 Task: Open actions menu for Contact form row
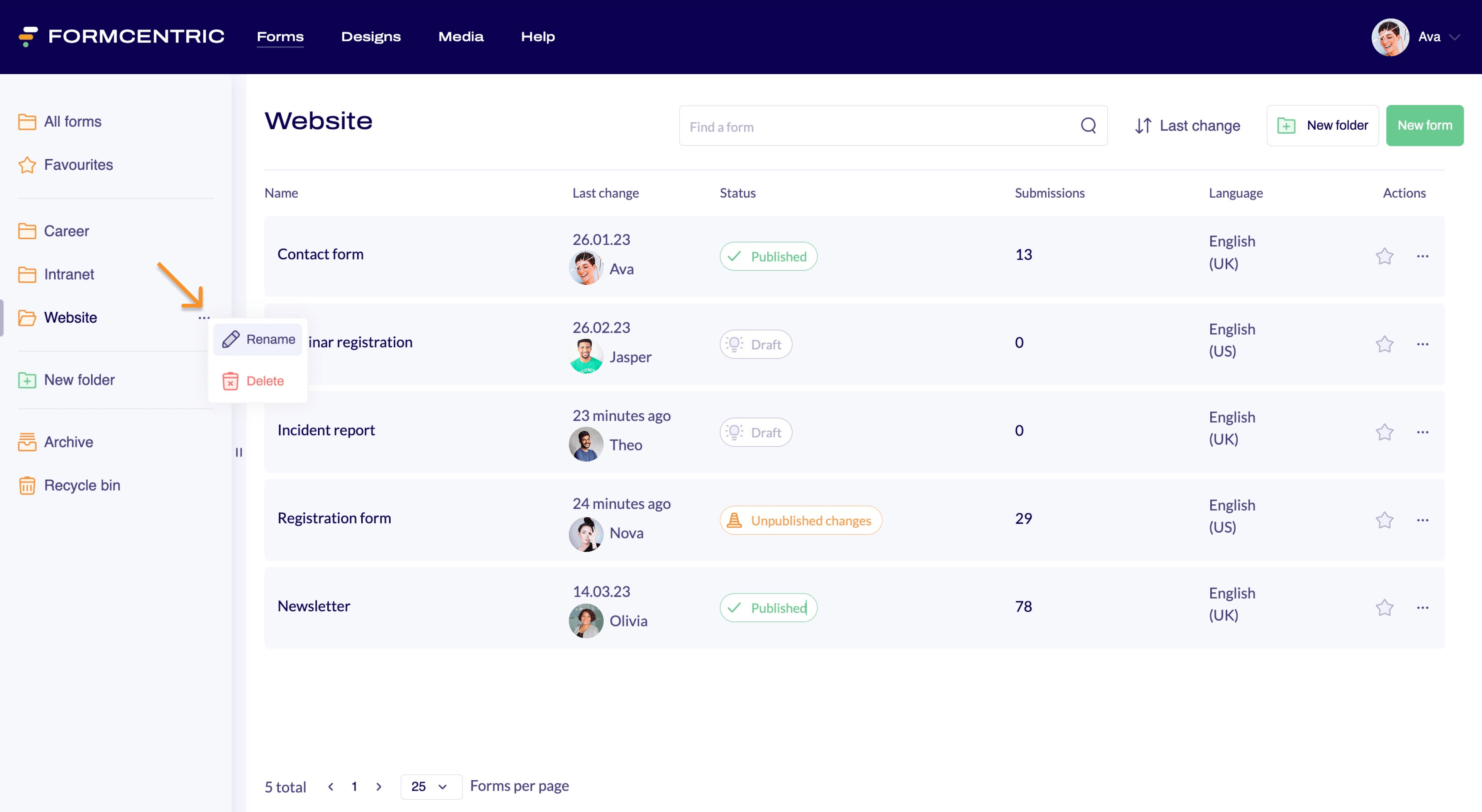(1422, 256)
